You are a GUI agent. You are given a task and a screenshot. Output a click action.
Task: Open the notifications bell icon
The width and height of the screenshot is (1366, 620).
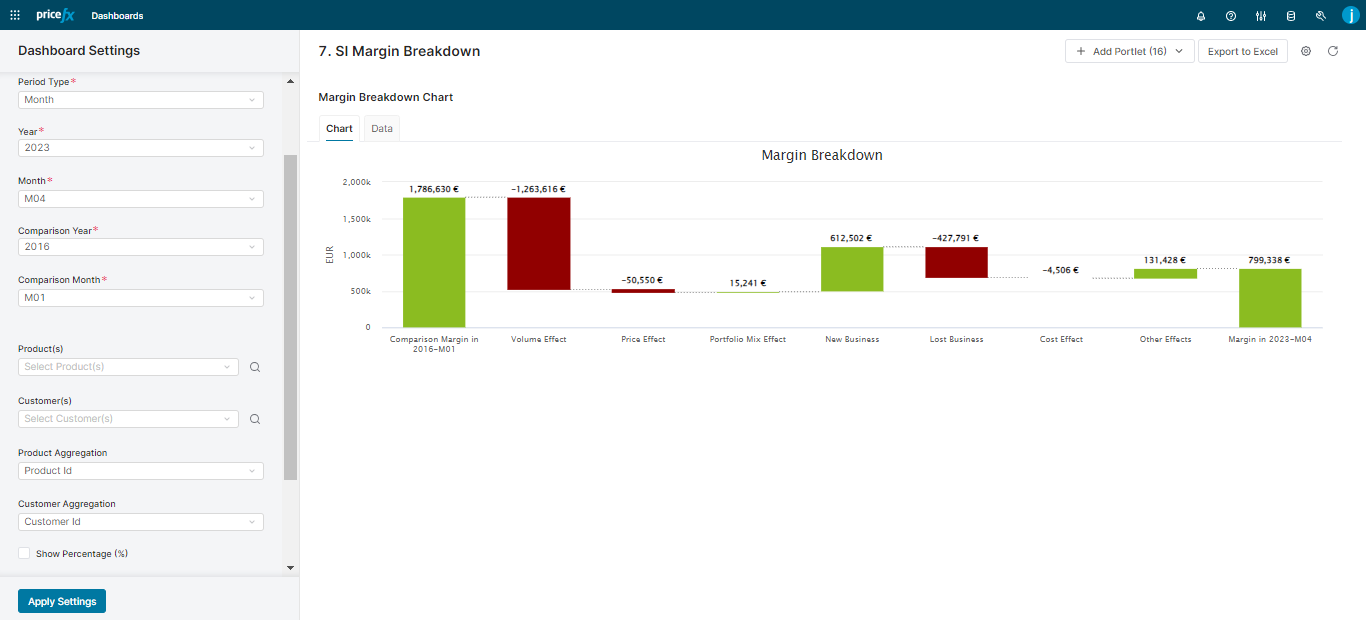coord(1201,15)
